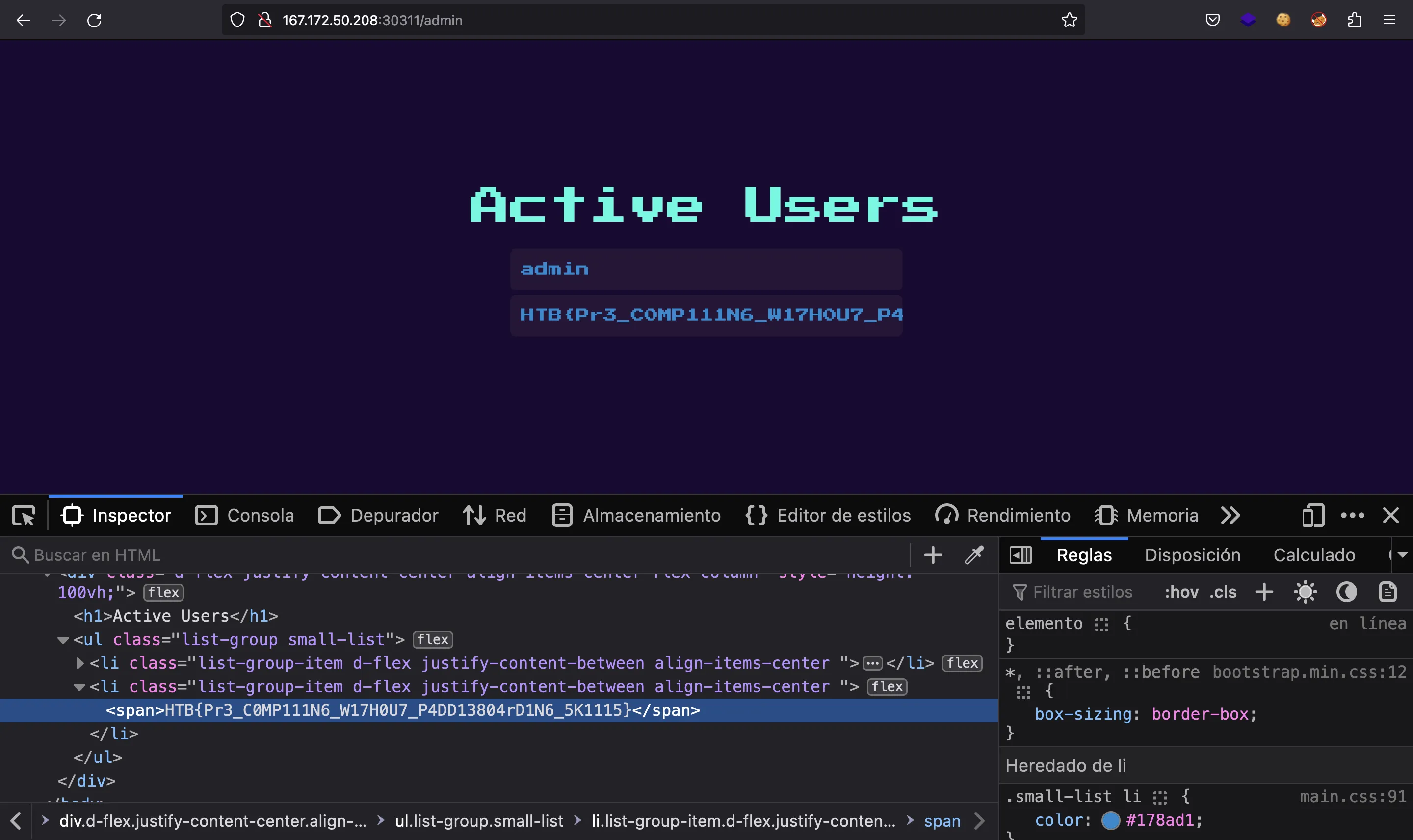This screenshot has height=840, width=1413.
Task: Open the Almacenamiento tab
Action: click(x=636, y=515)
